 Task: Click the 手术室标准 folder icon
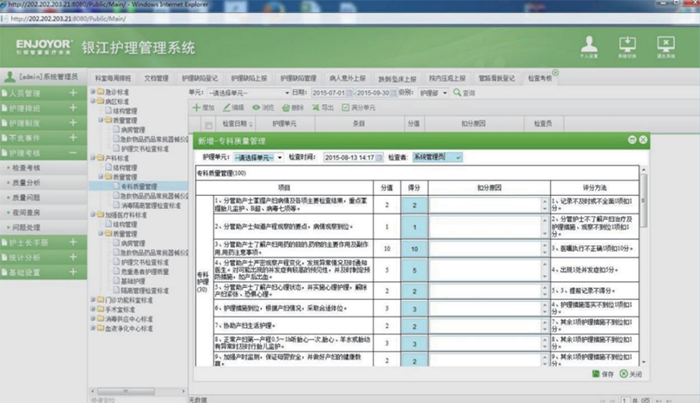pos(101,309)
